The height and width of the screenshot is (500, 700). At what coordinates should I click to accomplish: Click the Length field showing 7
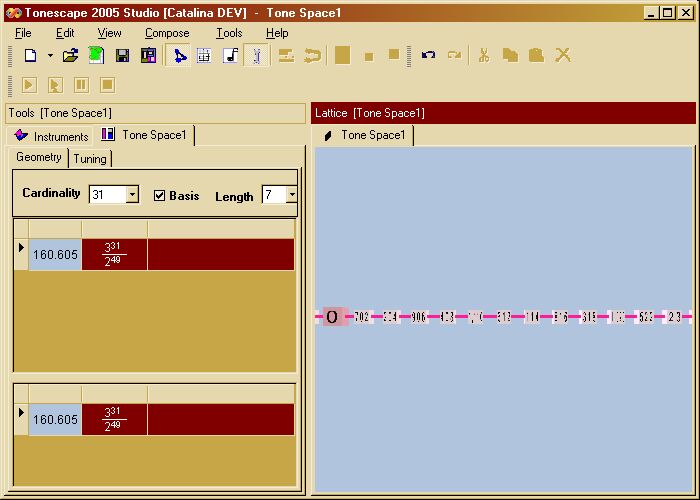click(275, 195)
